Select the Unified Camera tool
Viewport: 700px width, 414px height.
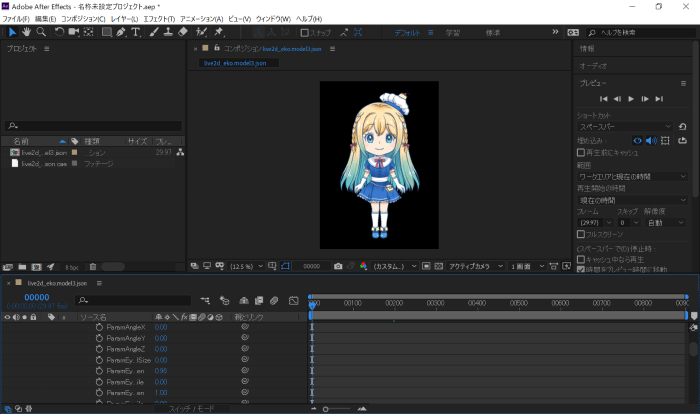(74, 32)
